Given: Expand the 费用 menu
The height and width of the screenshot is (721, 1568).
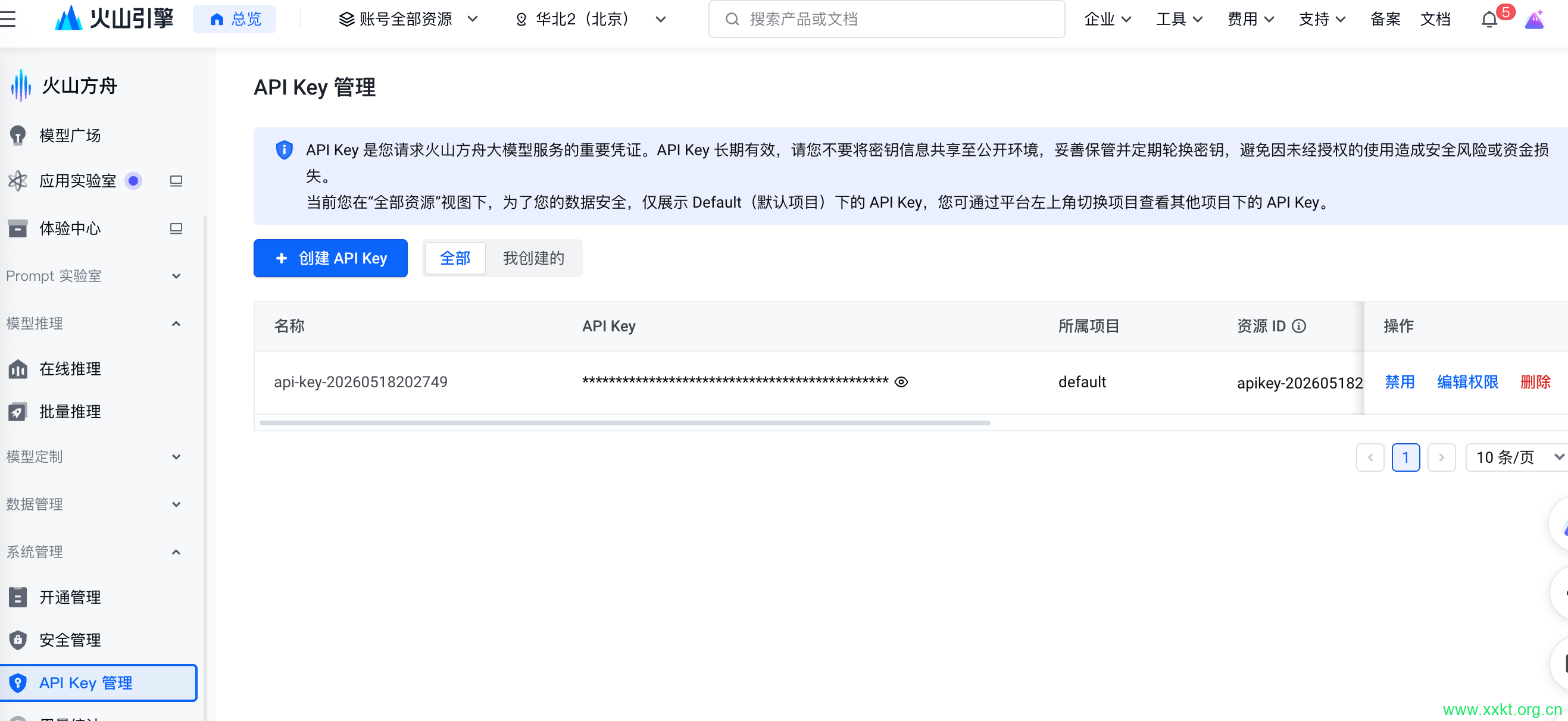Looking at the screenshot, I should tap(1250, 20).
